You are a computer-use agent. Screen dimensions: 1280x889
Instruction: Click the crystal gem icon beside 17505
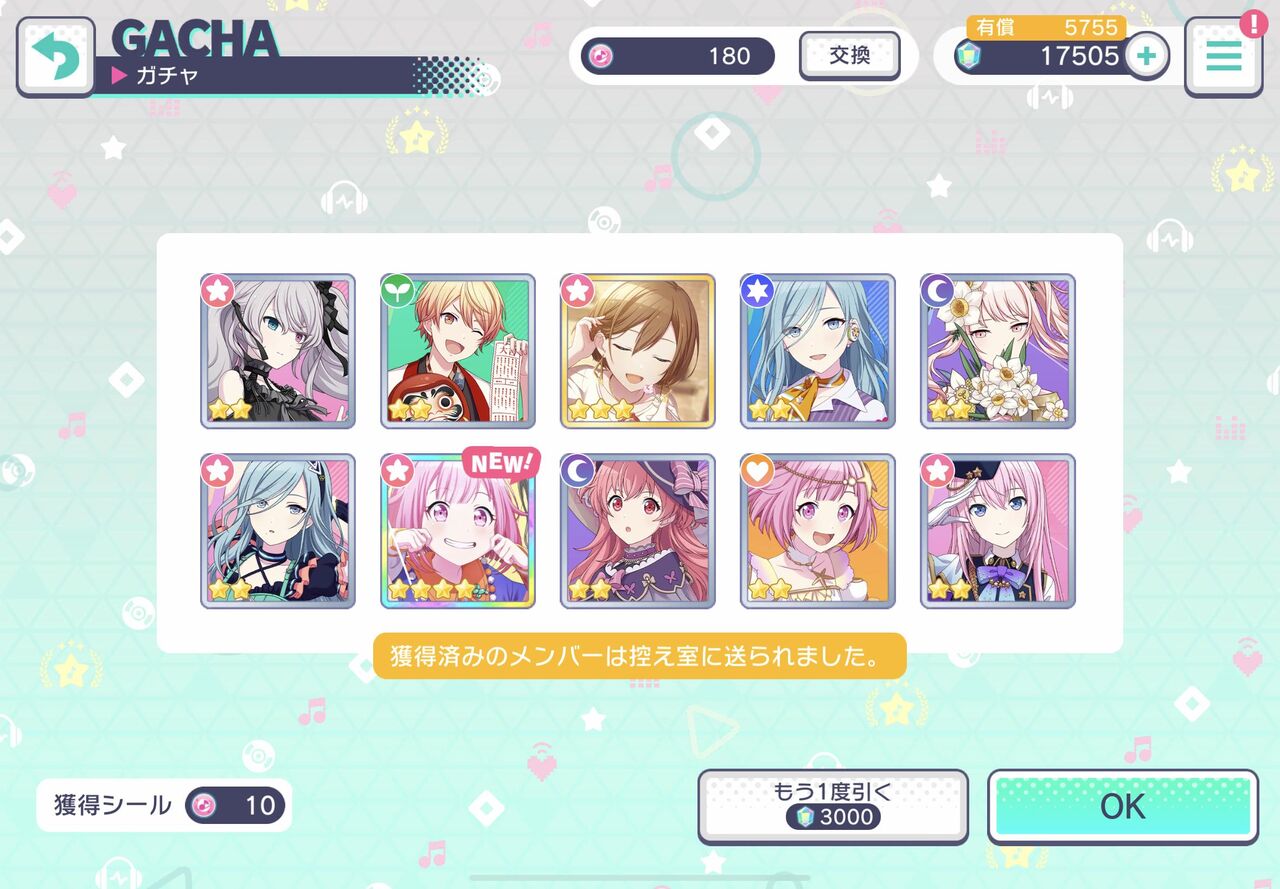pyautogui.click(x=967, y=56)
